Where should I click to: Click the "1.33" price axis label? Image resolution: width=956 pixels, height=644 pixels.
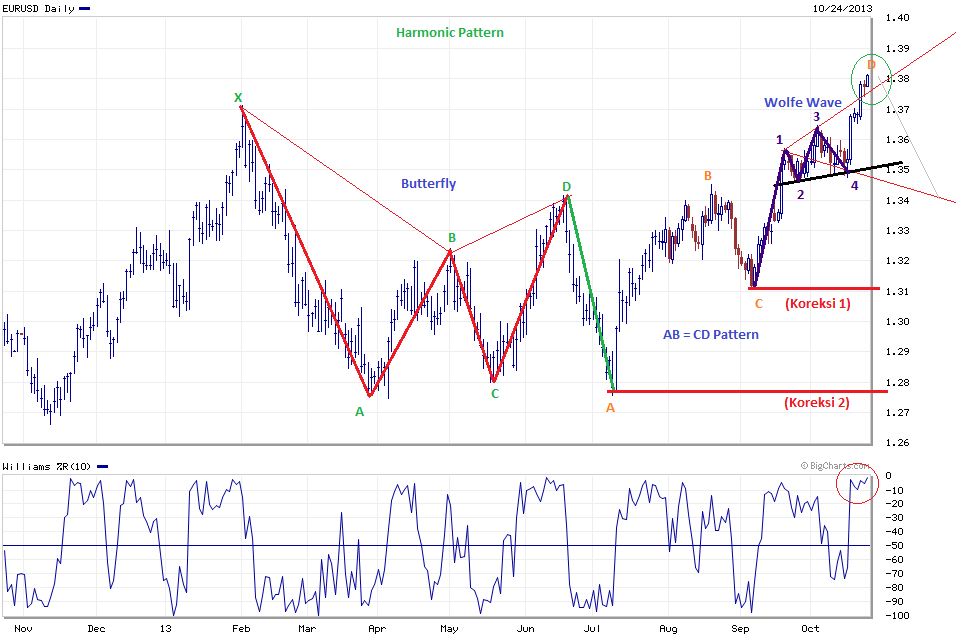point(897,231)
